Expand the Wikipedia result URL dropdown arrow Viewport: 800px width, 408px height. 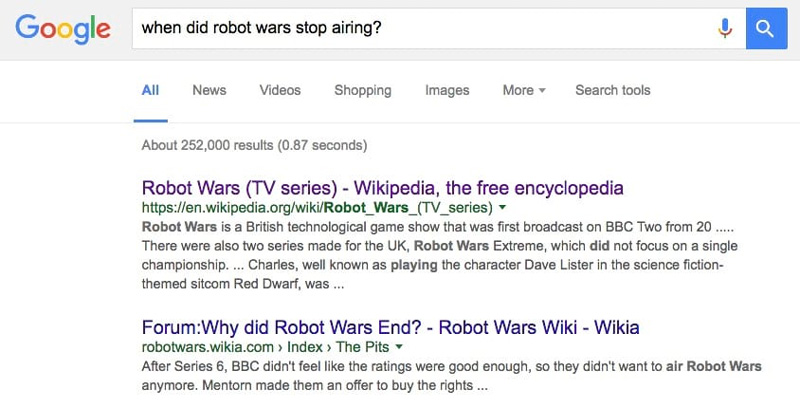(x=502, y=208)
